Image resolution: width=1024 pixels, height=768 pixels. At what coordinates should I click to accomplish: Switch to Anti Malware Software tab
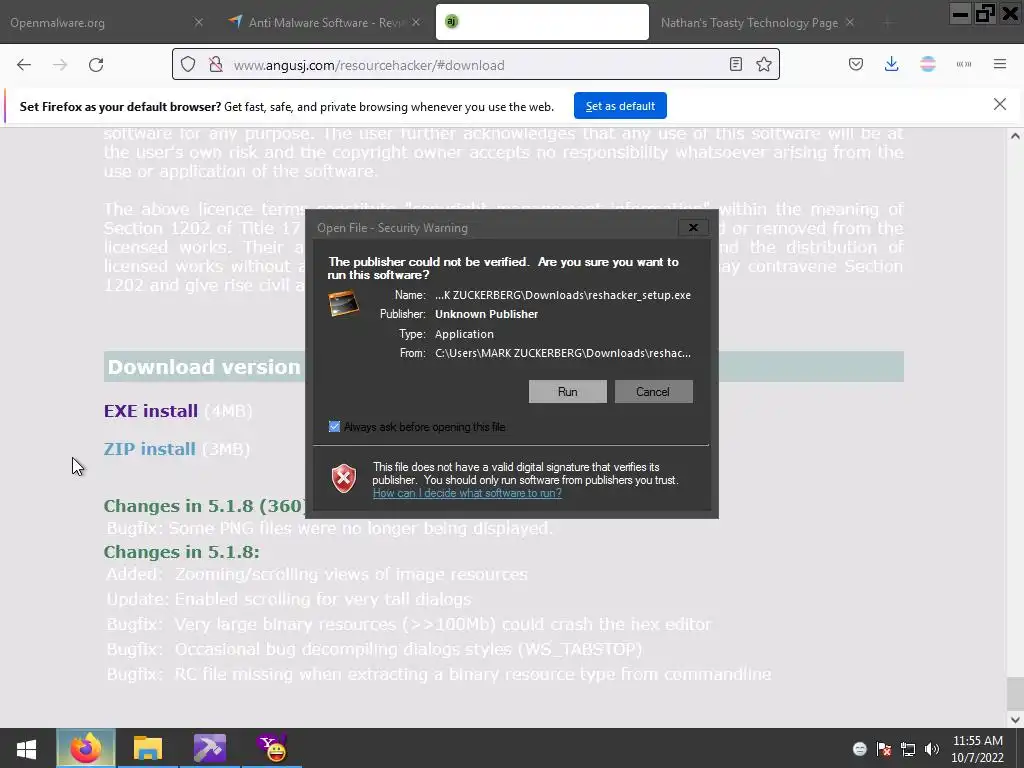coord(325,23)
